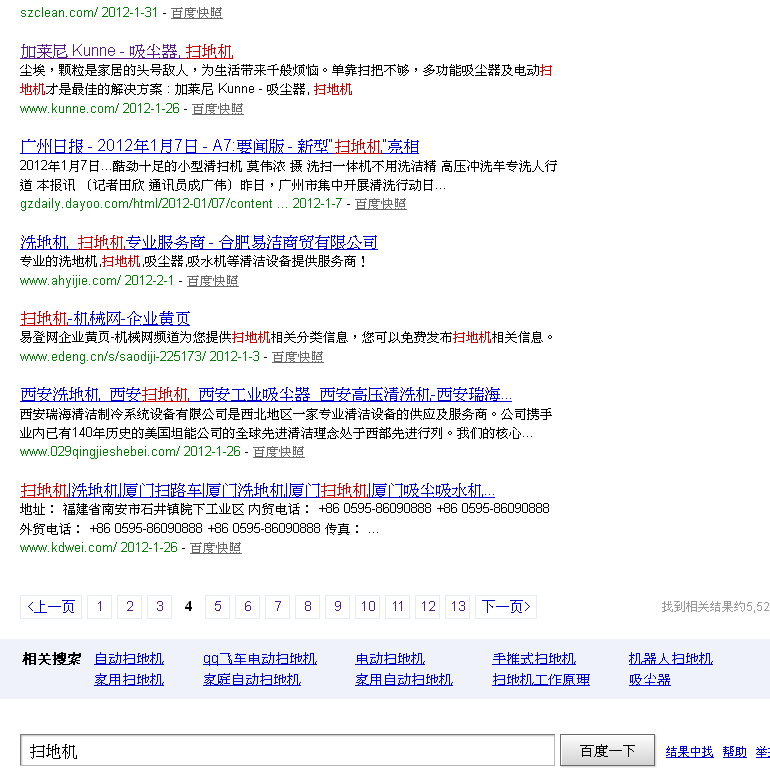Go to results page 6
The image size is (770, 768).
pos(248,606)
